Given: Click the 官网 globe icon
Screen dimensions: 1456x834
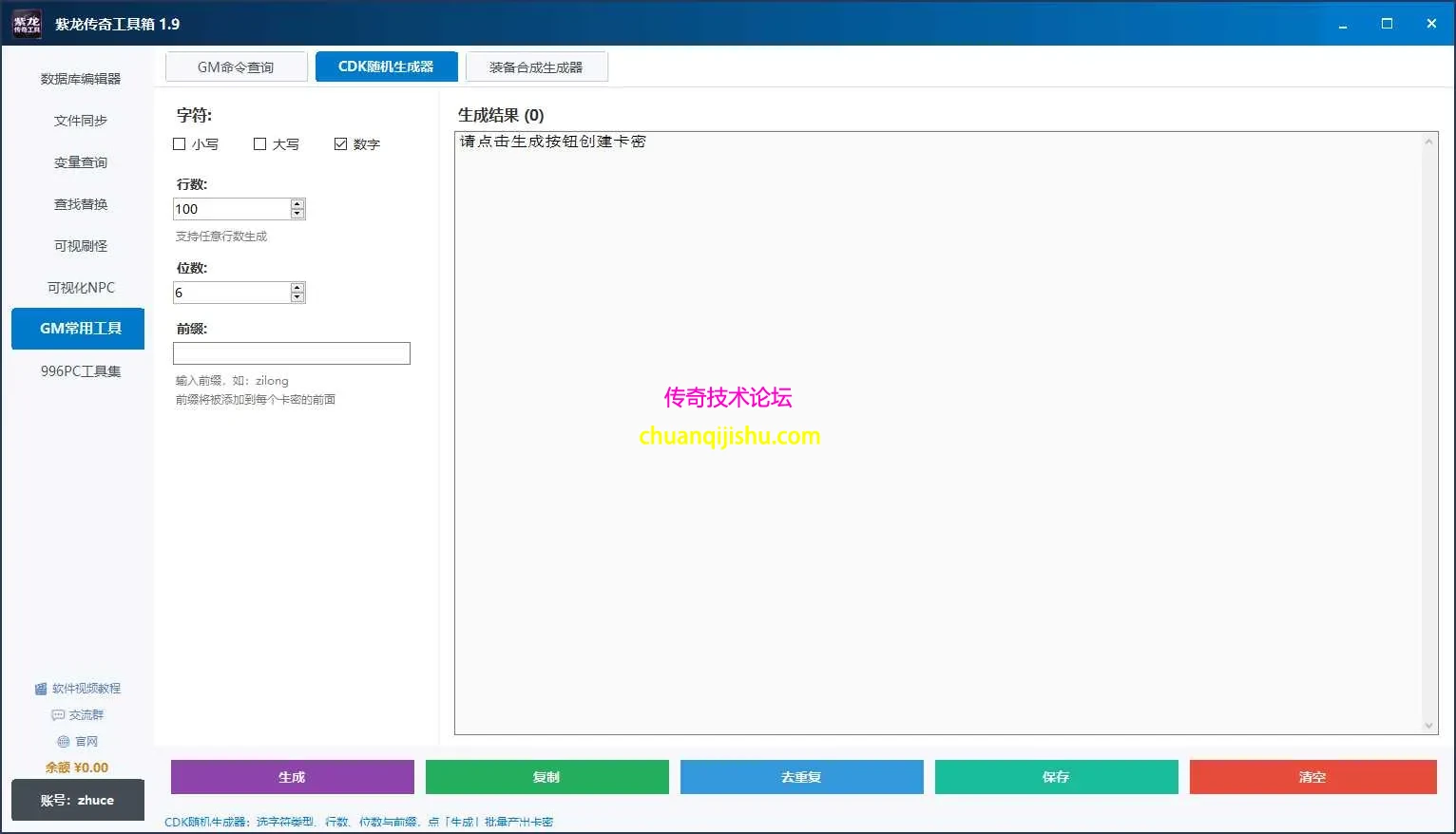Looking at the screenshot, I should click(x=64, y=742).
